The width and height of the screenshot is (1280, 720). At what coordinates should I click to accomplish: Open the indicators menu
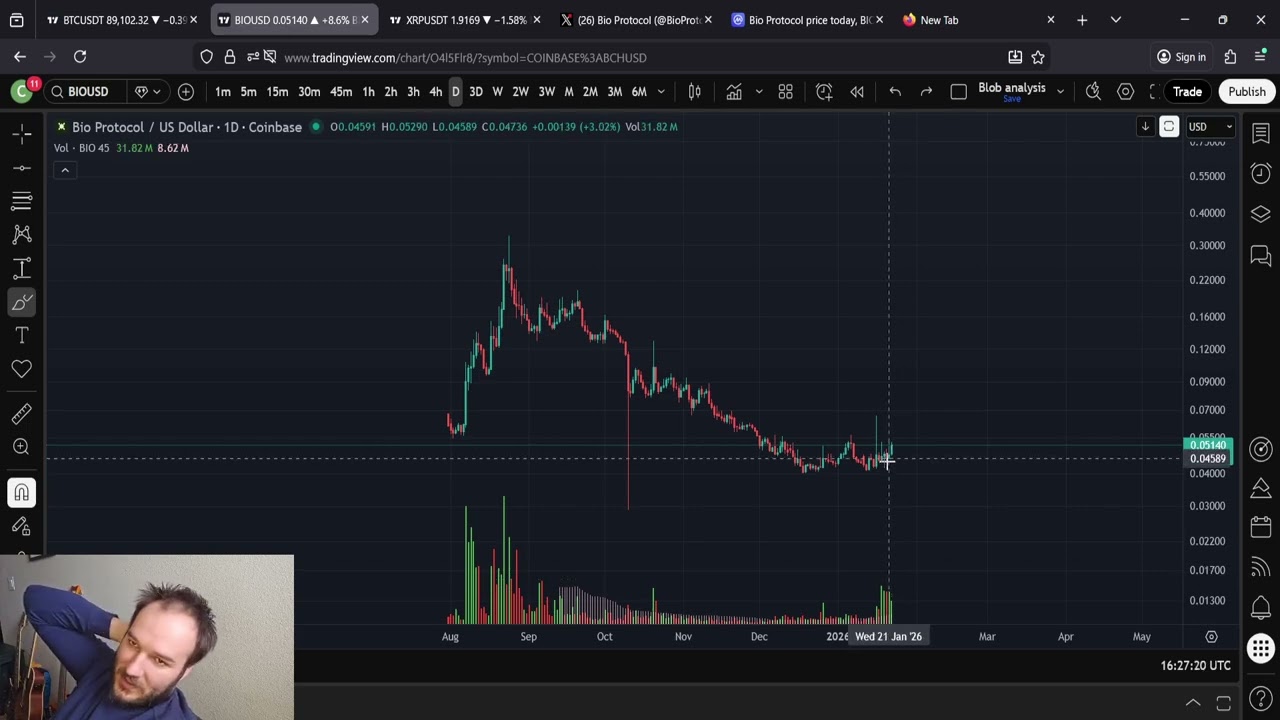pos(734,92)
